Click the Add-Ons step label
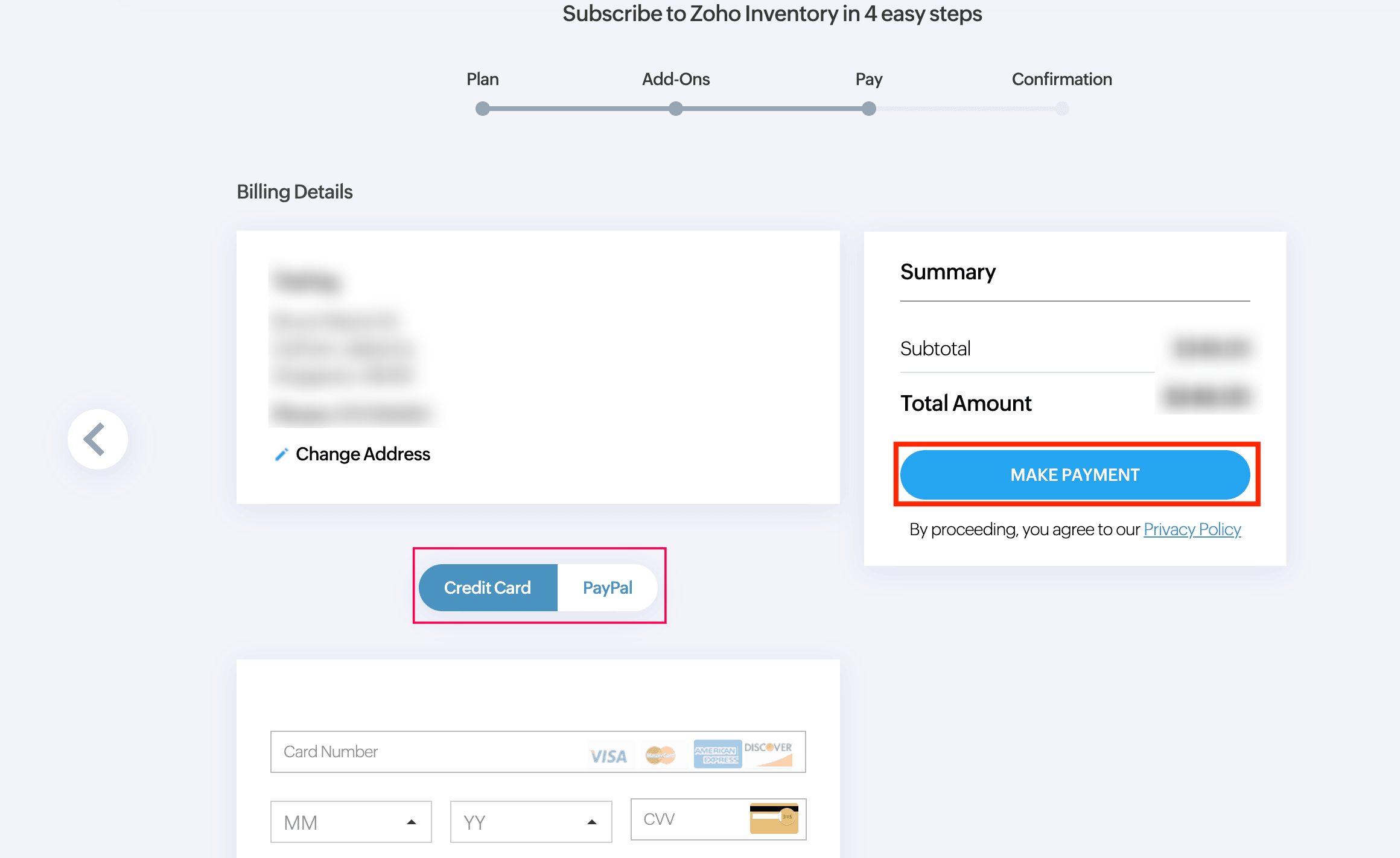The image size is (1400, 858). (x=675, y=79)
